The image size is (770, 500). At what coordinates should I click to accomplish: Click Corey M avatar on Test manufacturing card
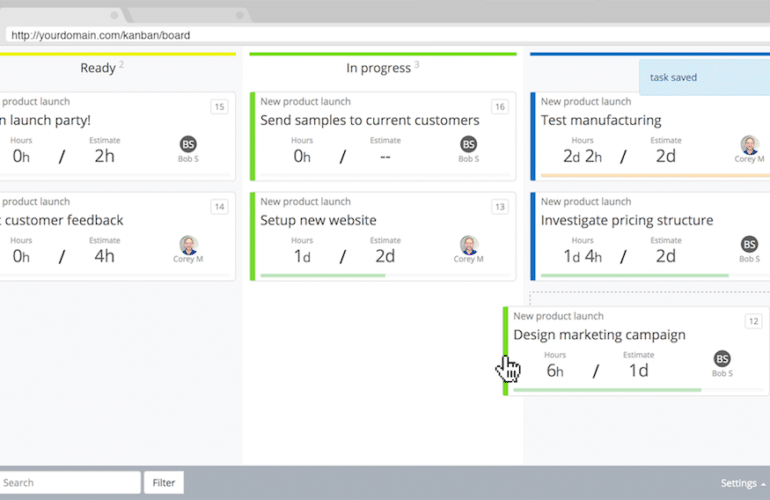[x=750, y=144]
